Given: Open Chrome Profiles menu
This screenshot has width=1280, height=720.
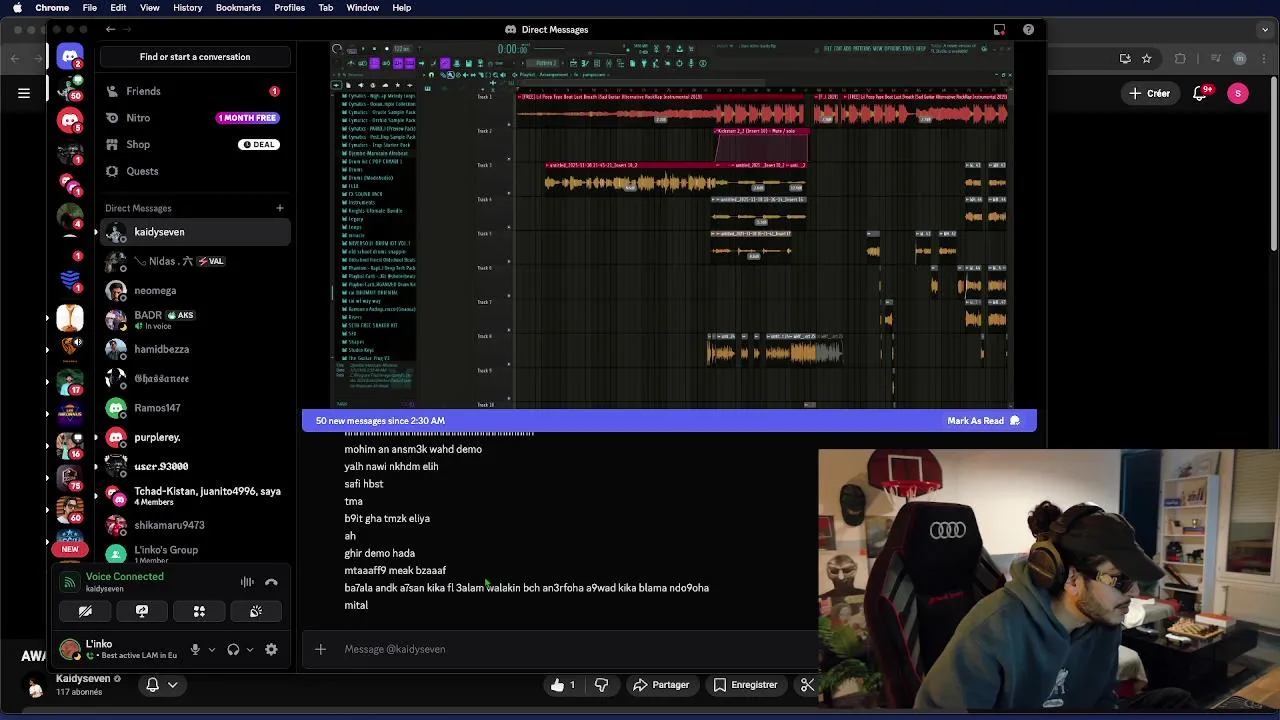Looking at the screenshot, I should tap(289, 8).
